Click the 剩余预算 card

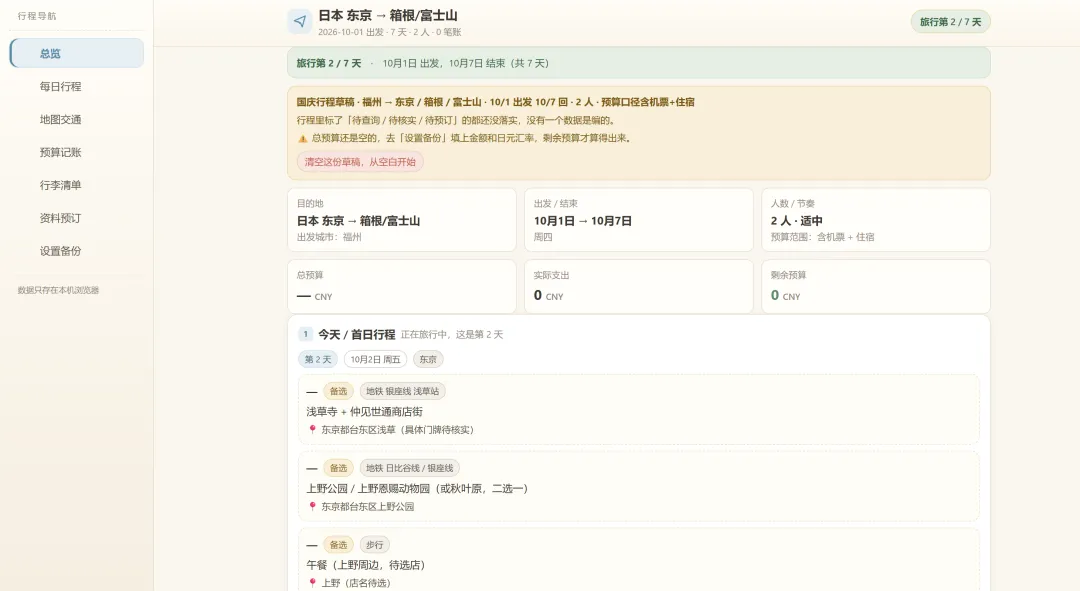click(875, 287)
